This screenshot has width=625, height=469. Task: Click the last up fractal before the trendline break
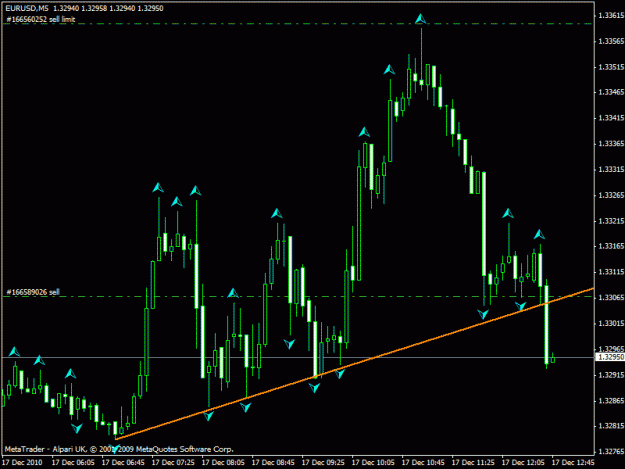[x=539, y=234]
